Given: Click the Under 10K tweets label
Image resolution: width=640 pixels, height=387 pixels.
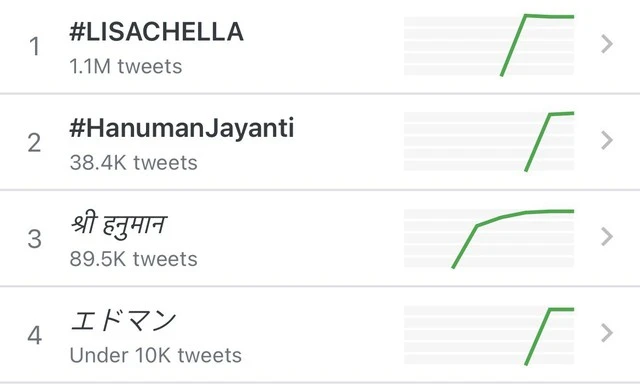Looking at the screenshot, I should [x=156, y=356].
